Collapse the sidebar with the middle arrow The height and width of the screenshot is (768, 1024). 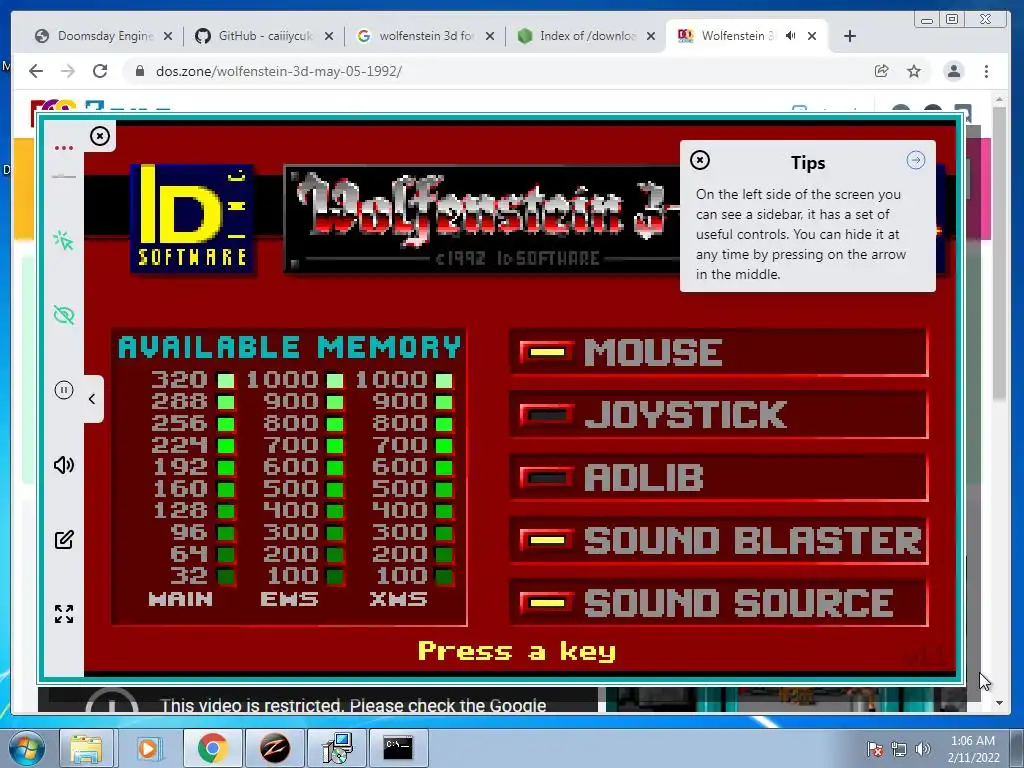point(92,399)
